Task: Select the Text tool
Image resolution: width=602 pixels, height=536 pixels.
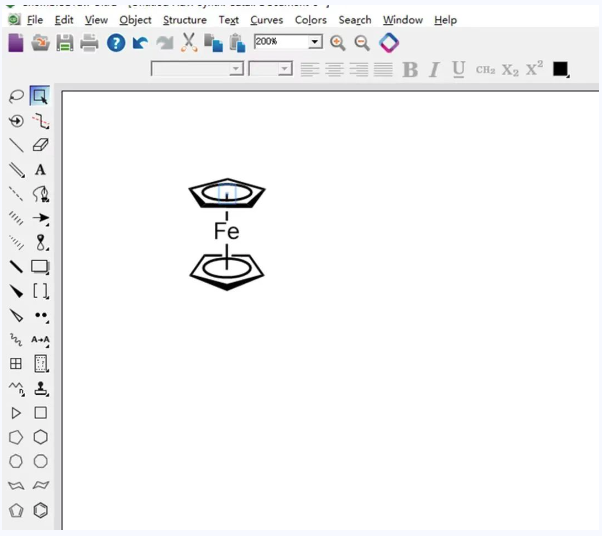Action: click(x=40, y=170)
